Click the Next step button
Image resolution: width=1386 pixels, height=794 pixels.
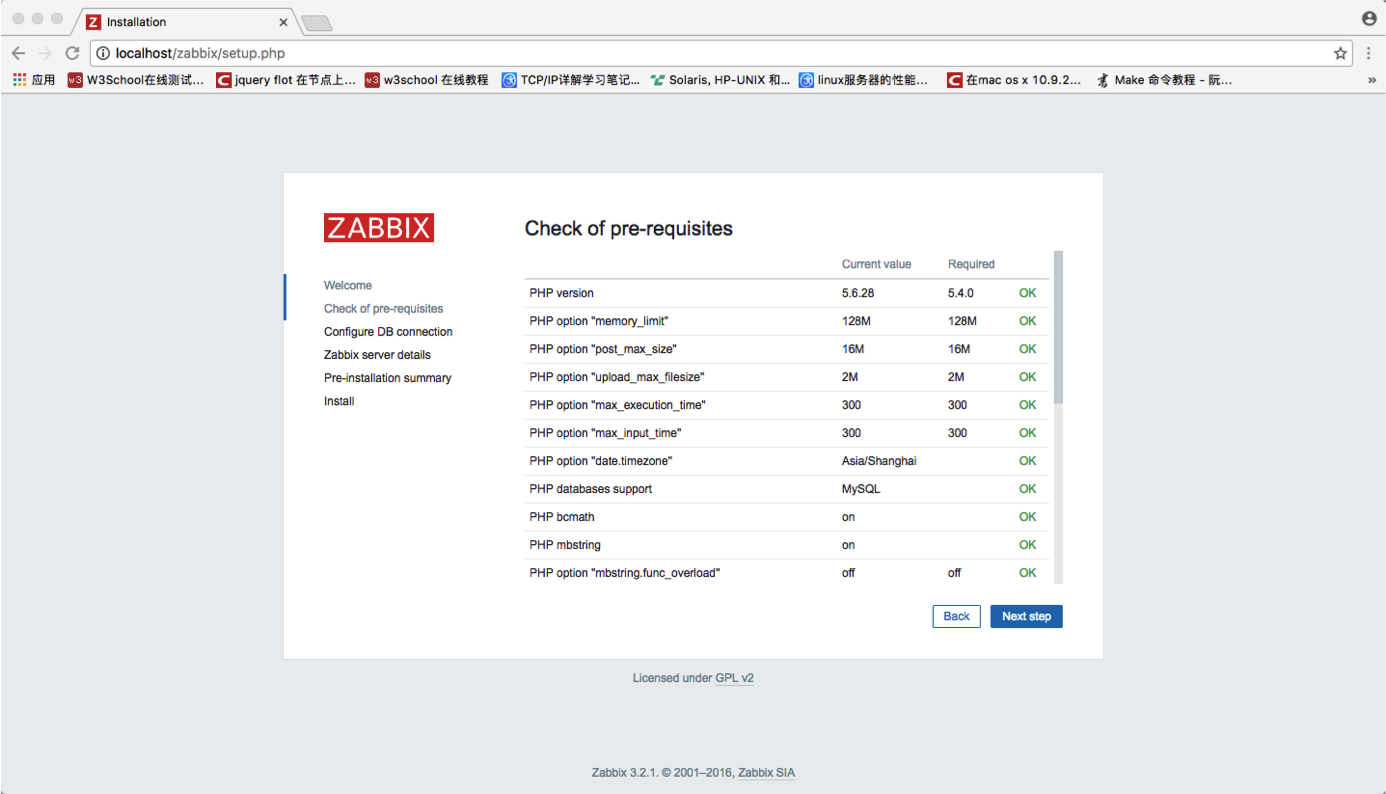tap(1026, 616)
